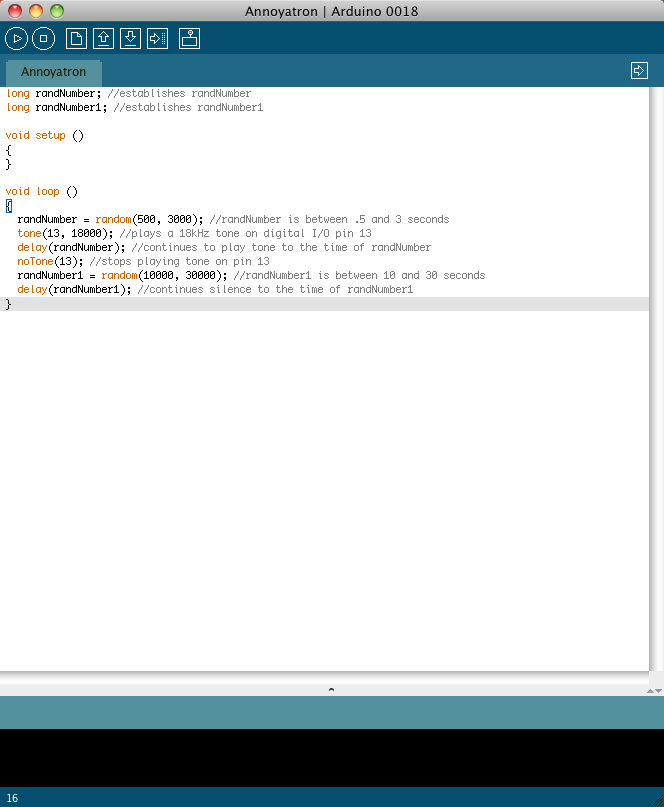This screenshot has height=807, width=664.
Task: Save the sketch with the Save icon
Action: 131,39
